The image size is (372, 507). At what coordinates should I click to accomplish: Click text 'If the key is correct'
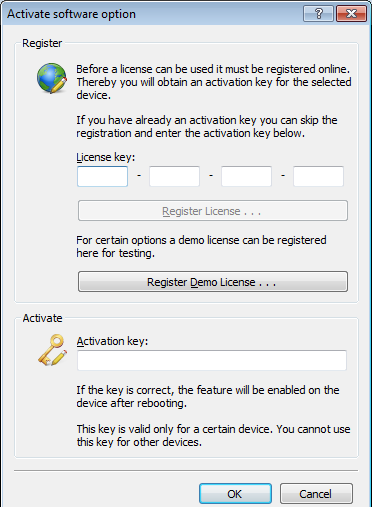pyautogui.click(x=125, y=390)
